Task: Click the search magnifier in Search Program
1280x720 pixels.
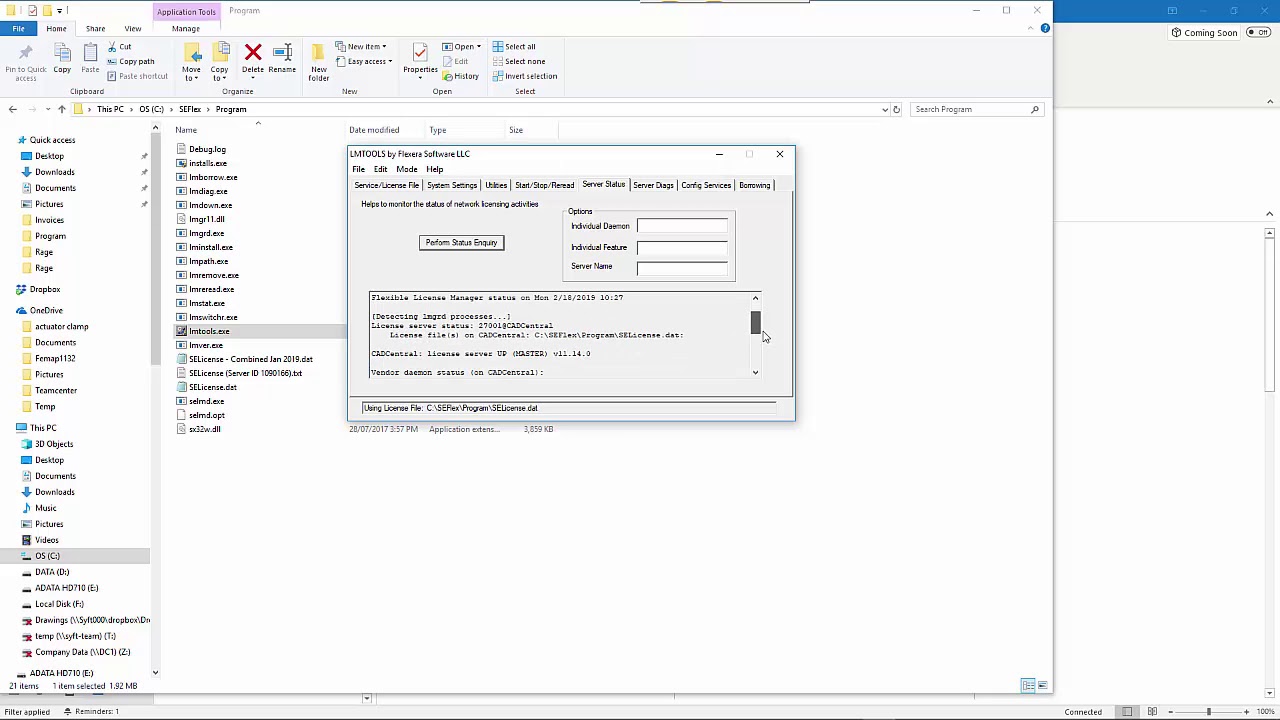Action: point(1035,109)
